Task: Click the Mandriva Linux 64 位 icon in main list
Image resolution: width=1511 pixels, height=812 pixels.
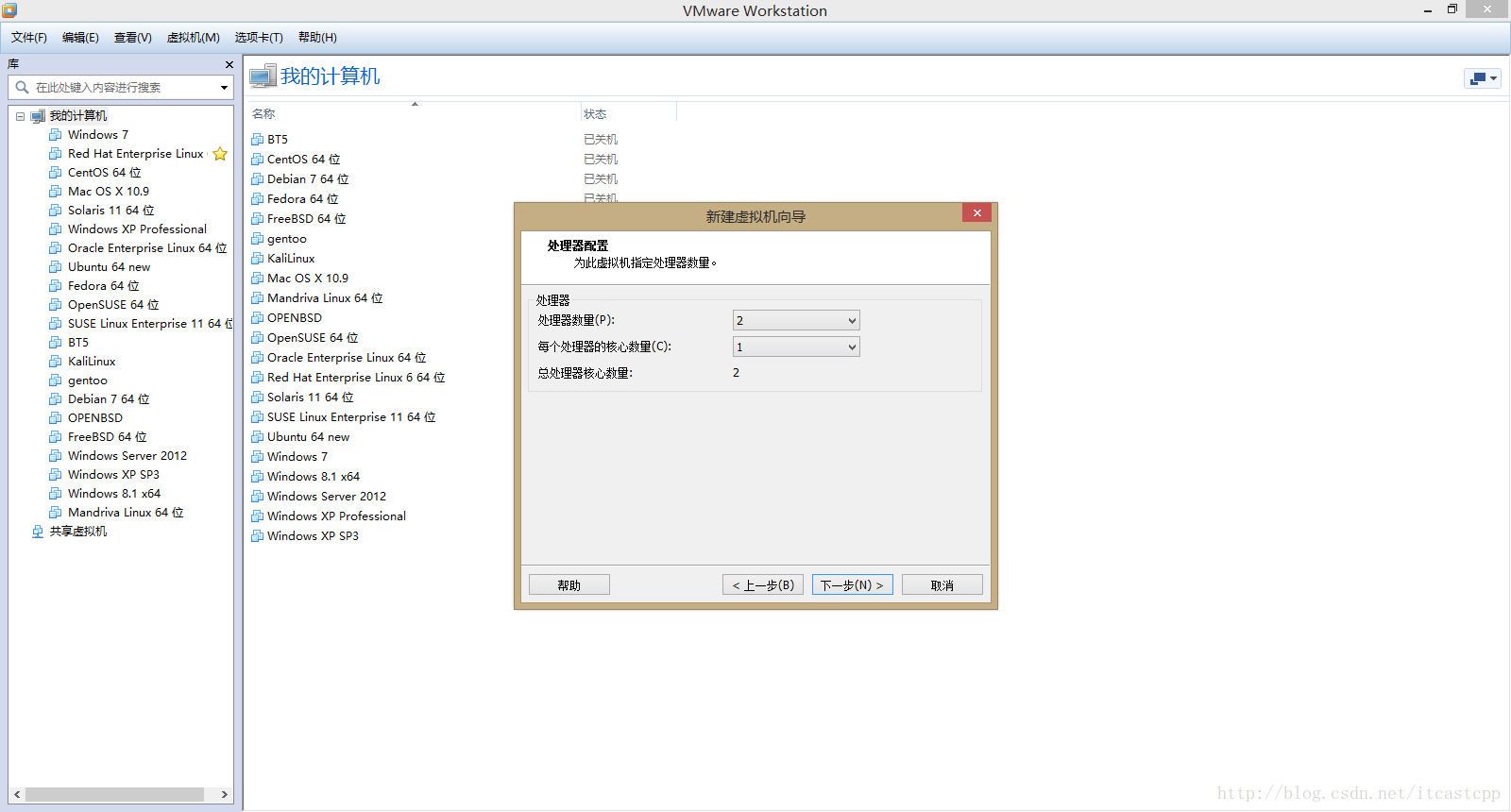Action: [257, 297]
